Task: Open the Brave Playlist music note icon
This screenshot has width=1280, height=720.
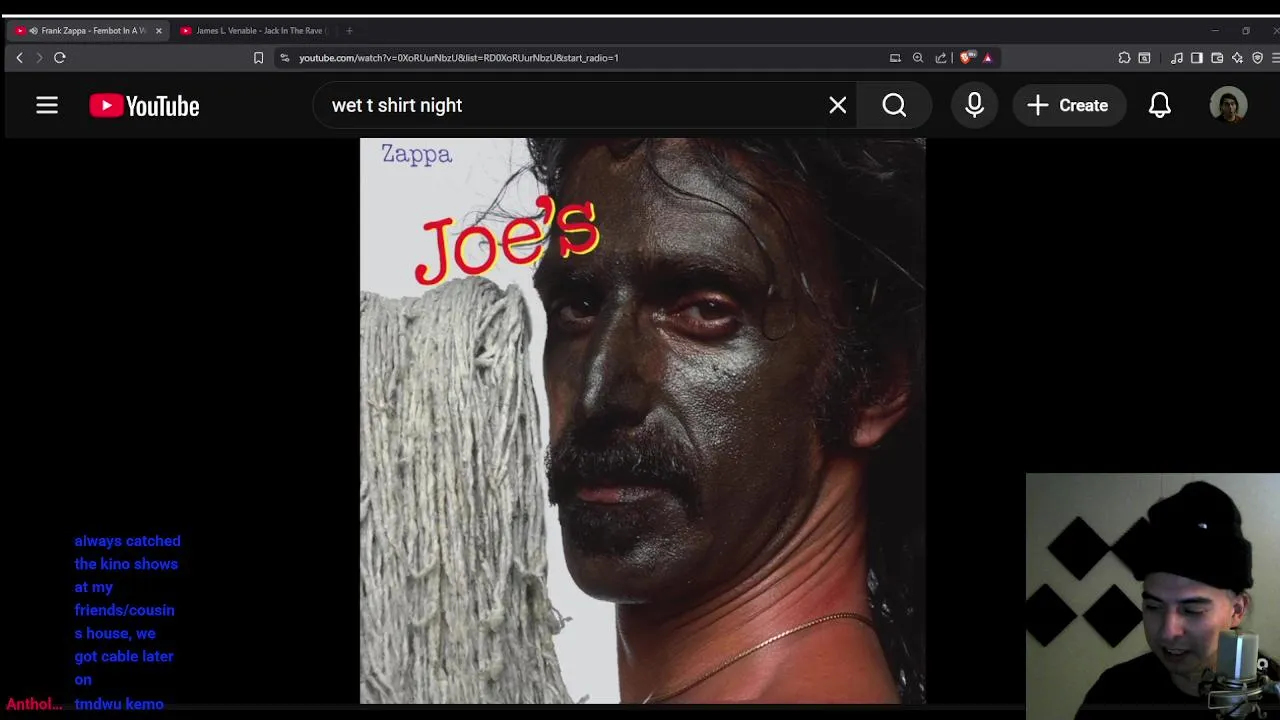Action: click(1177, 58)
